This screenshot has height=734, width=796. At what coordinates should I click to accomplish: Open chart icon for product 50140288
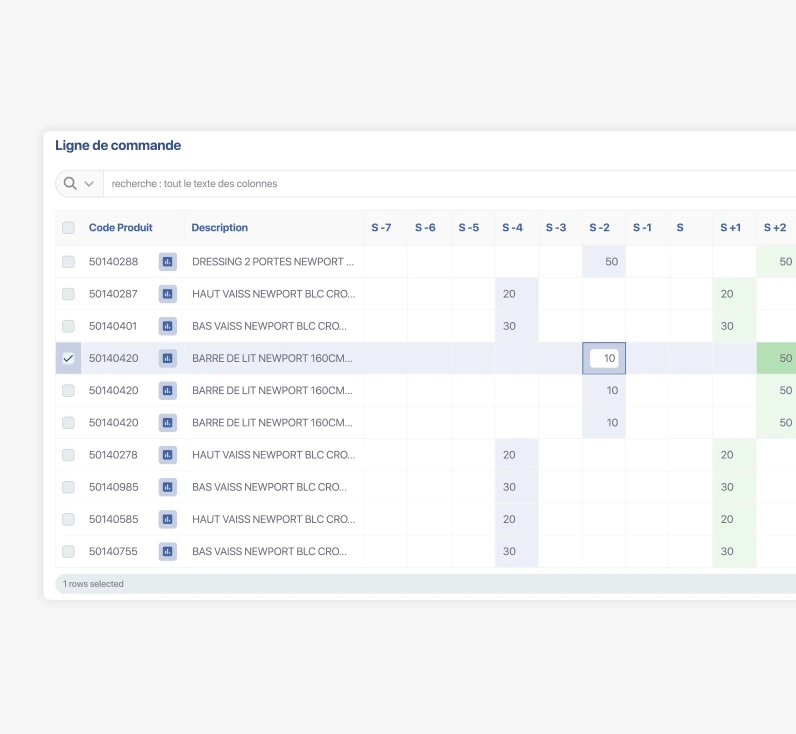coord(168,262)
